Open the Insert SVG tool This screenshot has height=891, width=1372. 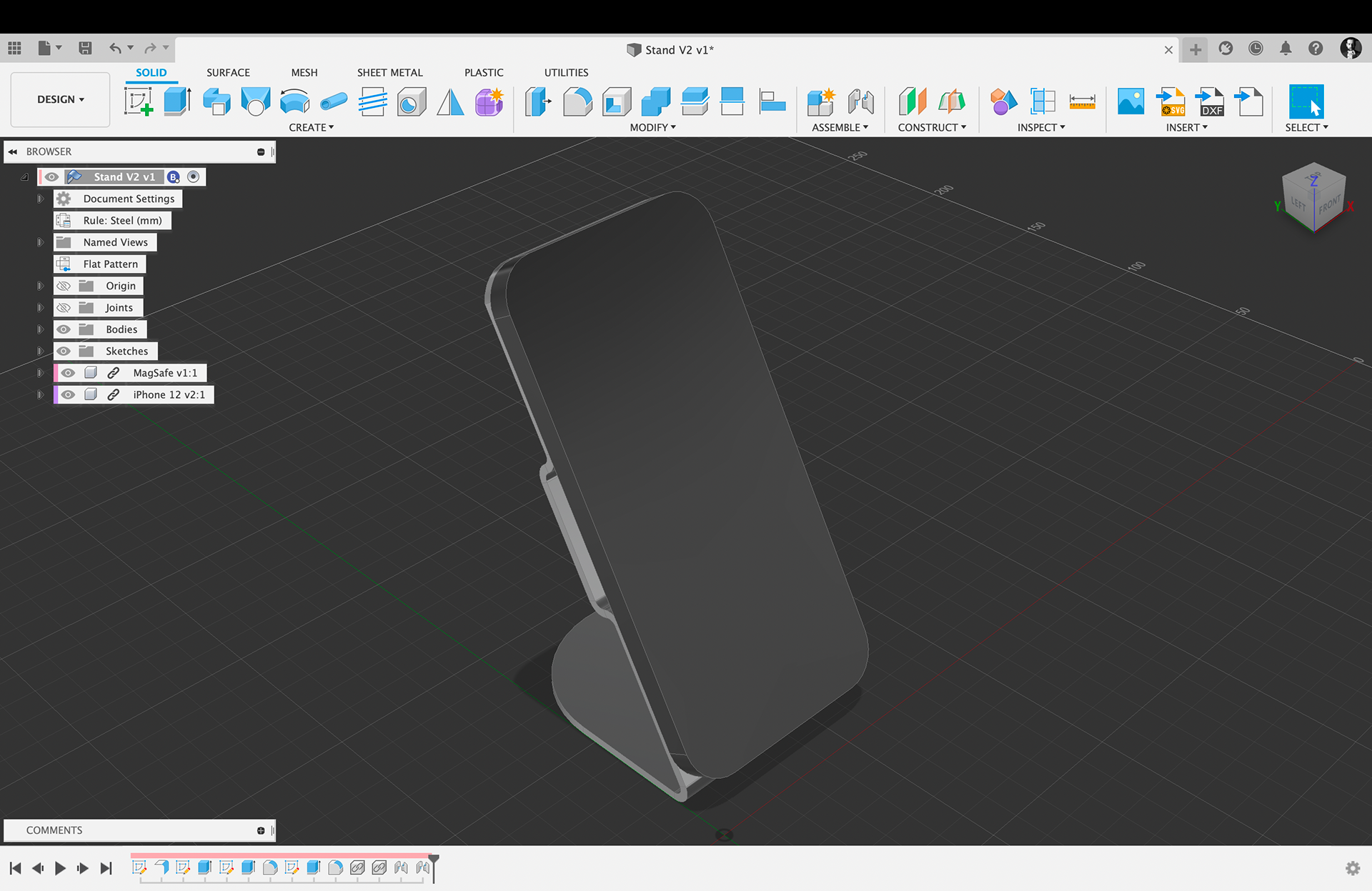point(1170,101)
